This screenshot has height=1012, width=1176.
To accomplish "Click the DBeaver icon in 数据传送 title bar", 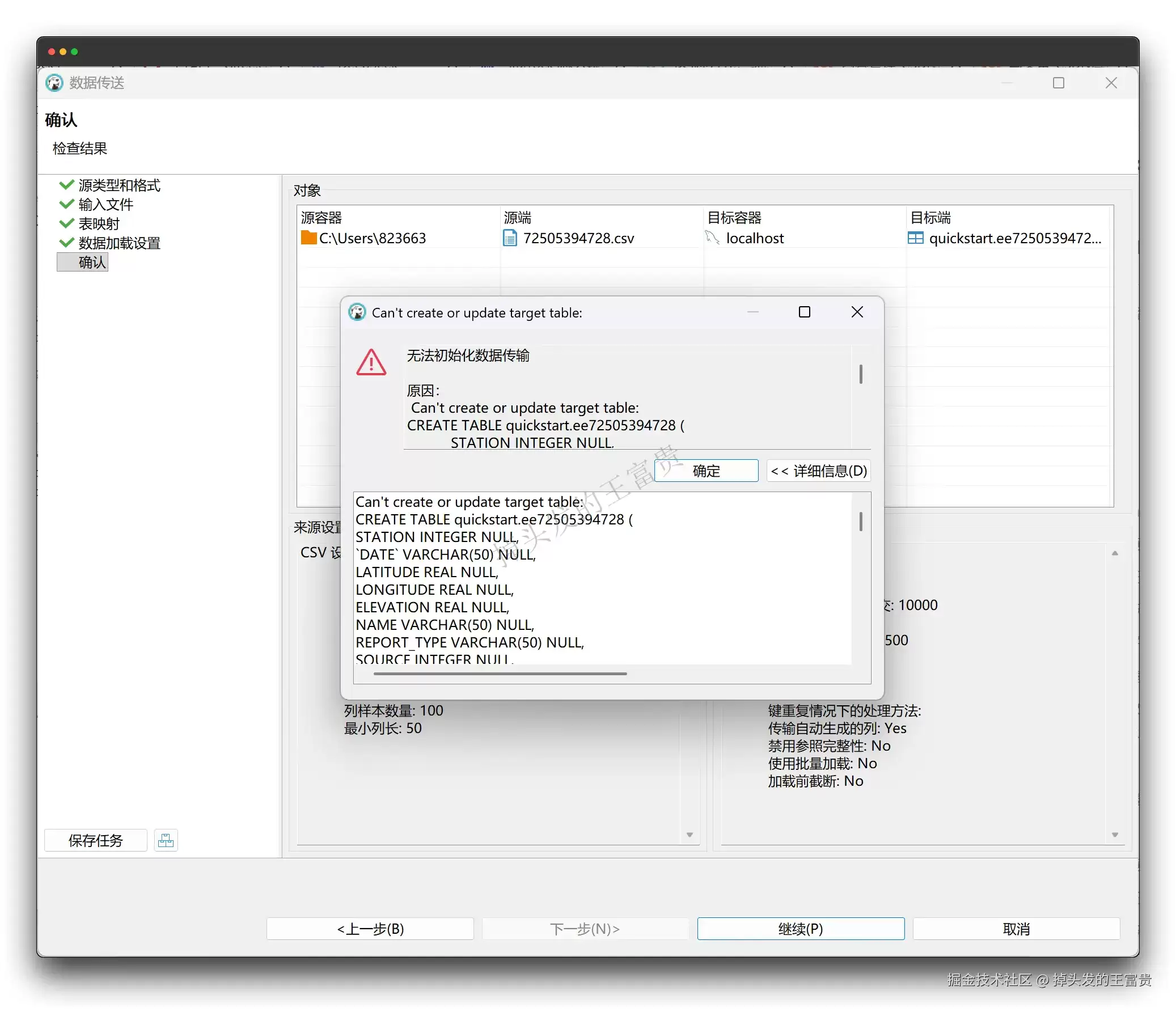I will pos(54,83).
